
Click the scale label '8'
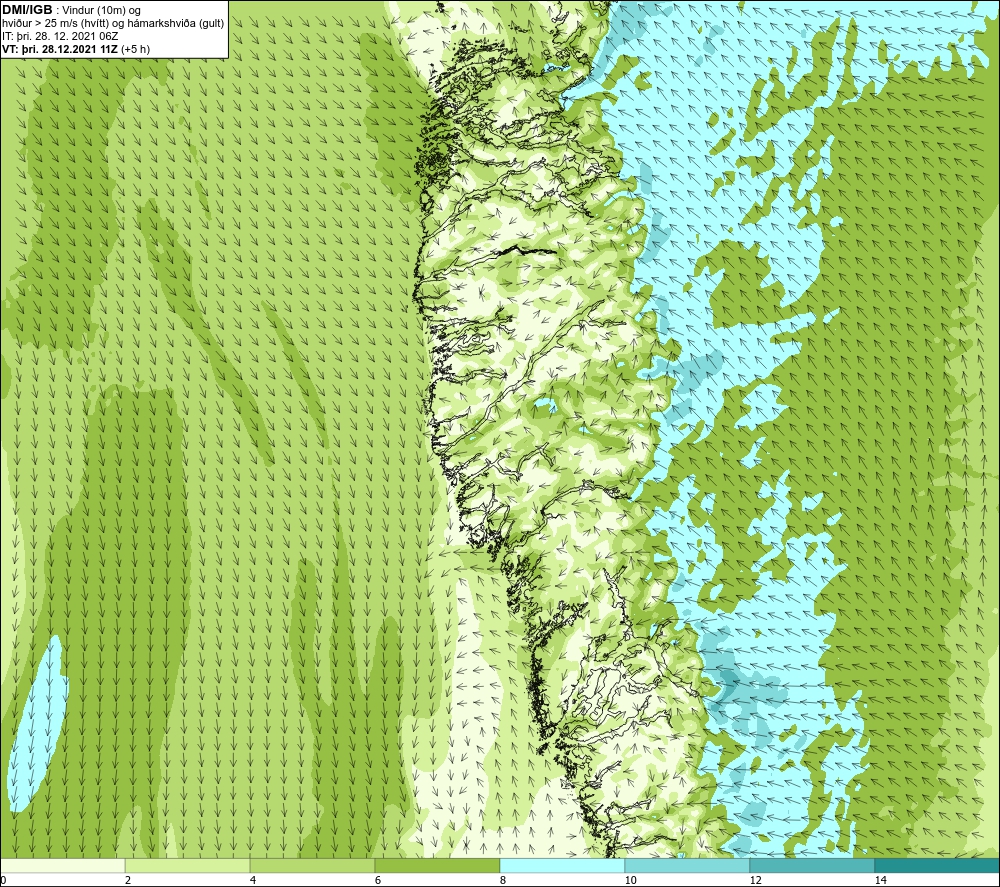(x=503, y=880)
